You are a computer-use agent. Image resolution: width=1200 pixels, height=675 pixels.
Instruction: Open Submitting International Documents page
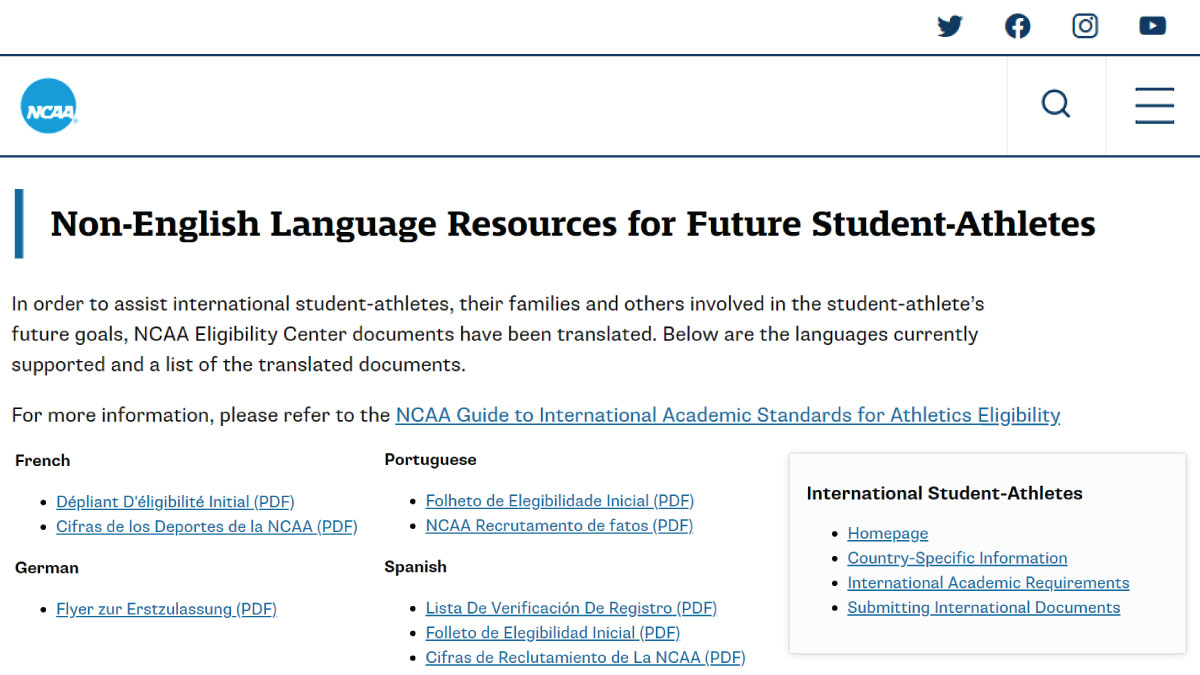tap(983, 607)
